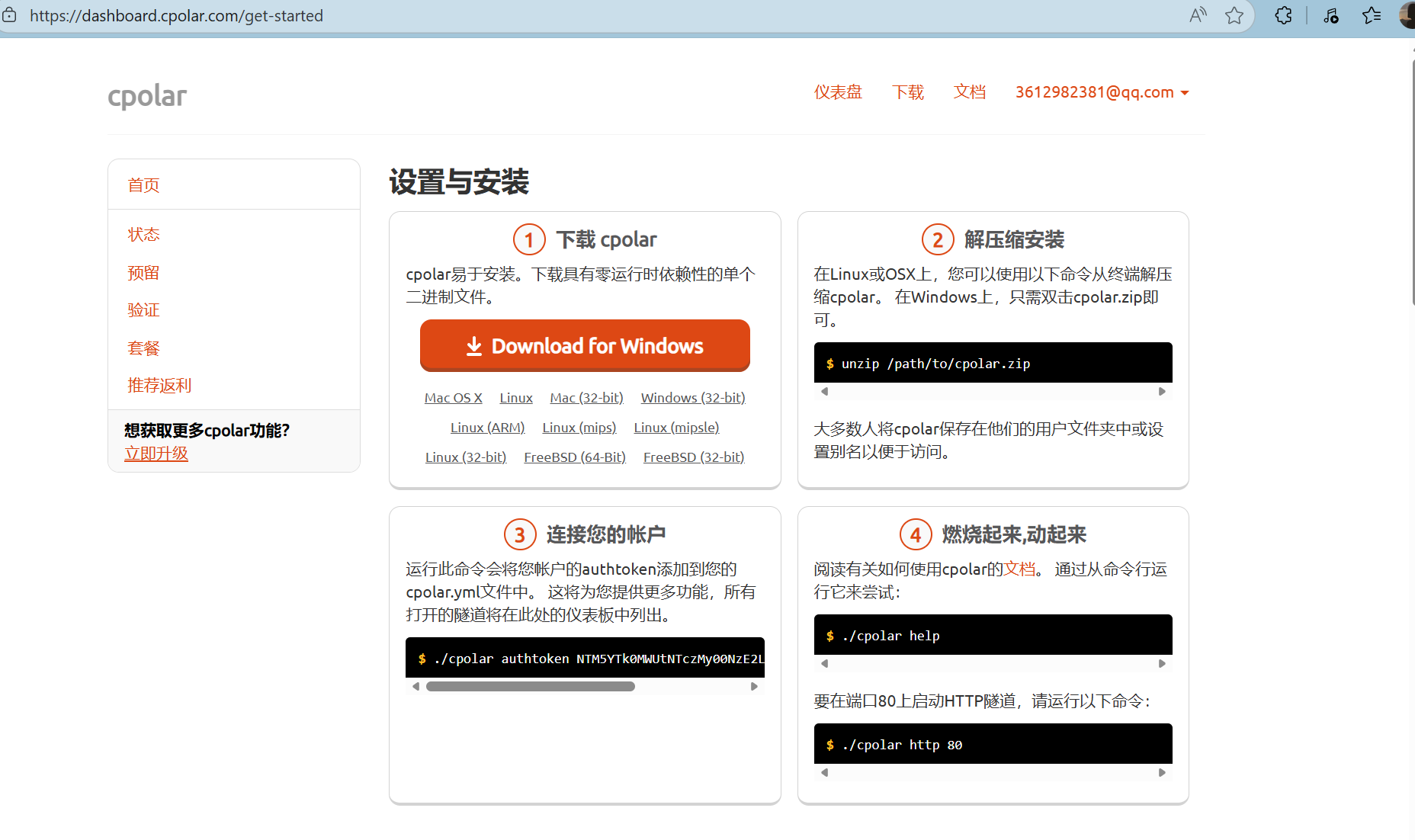Open the Favorites list toolbar icon

click(1372, 15)
